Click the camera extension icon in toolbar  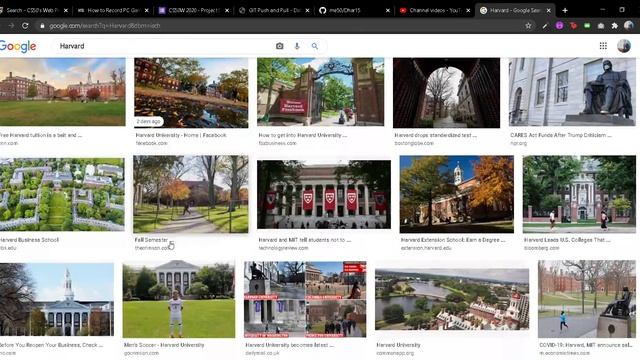pyautogui.click(x=601, y=26)
